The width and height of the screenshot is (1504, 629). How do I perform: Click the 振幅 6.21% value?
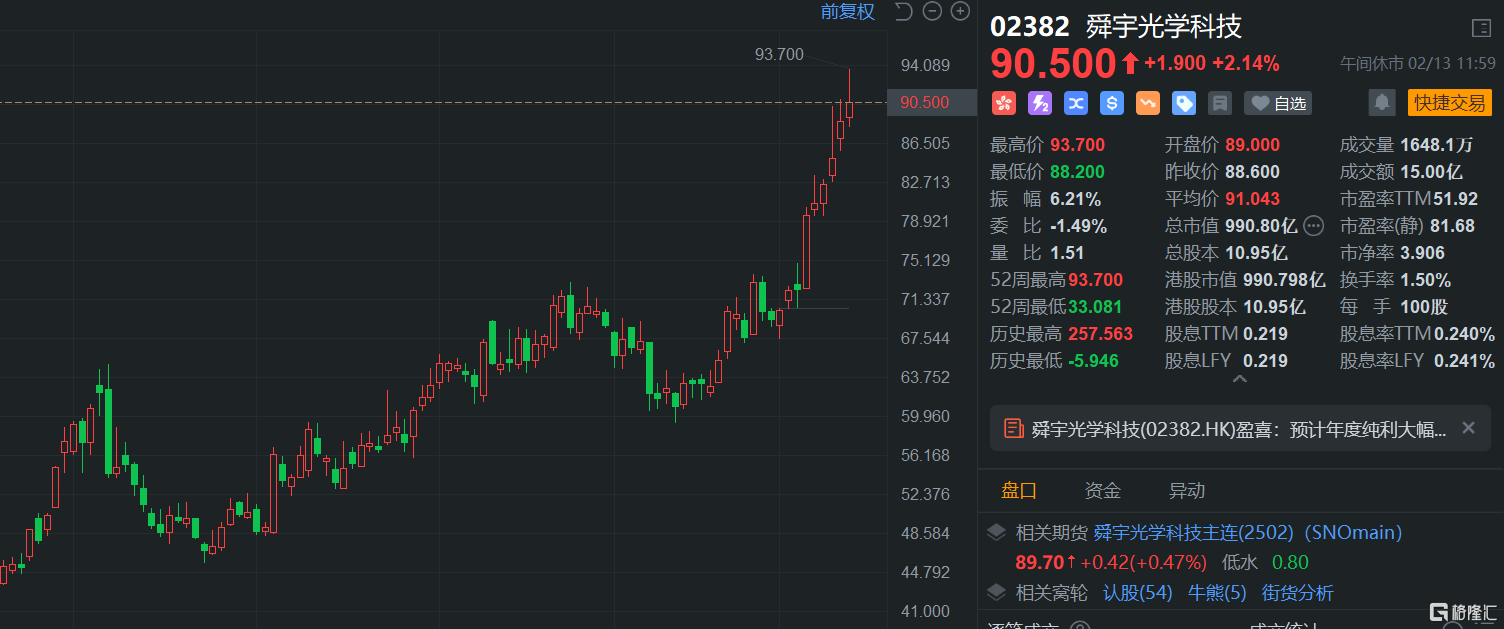click(x=1075, y=199)
